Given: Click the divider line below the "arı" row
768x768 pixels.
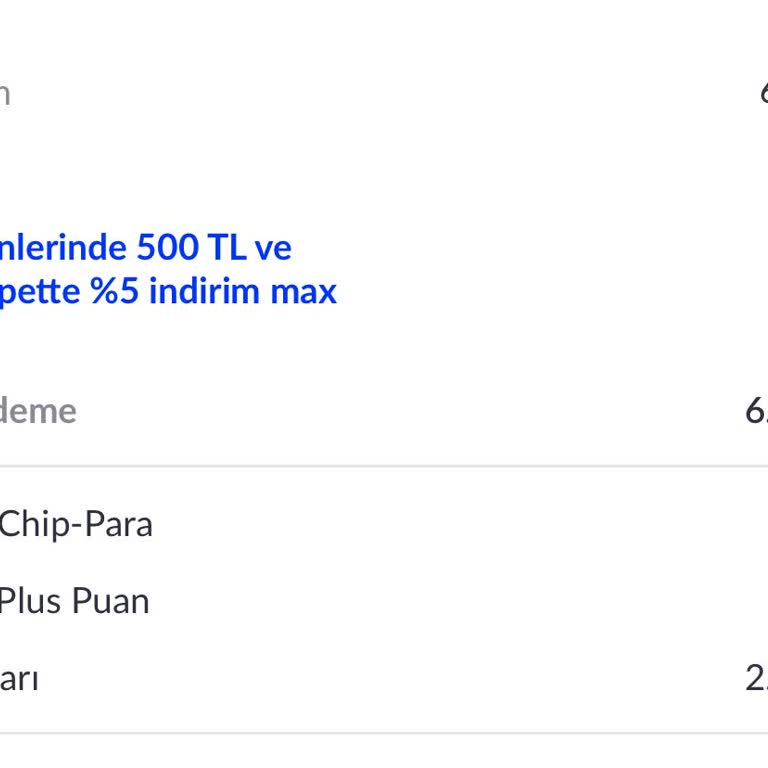Looking at the screenshot, I should [x=384, y=733].
